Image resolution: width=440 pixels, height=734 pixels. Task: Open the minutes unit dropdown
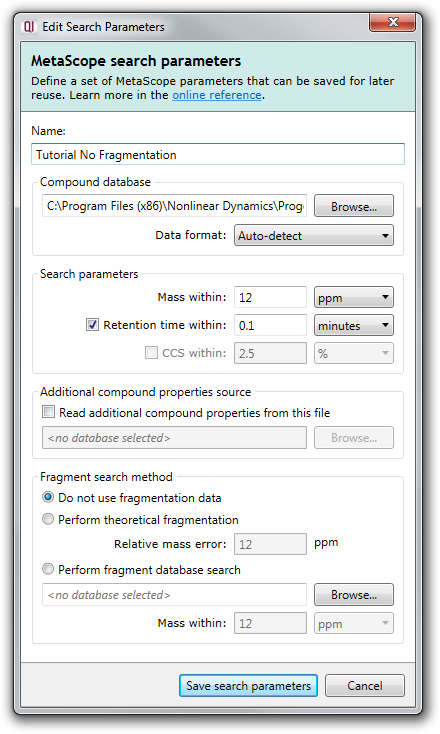[353, 325]
